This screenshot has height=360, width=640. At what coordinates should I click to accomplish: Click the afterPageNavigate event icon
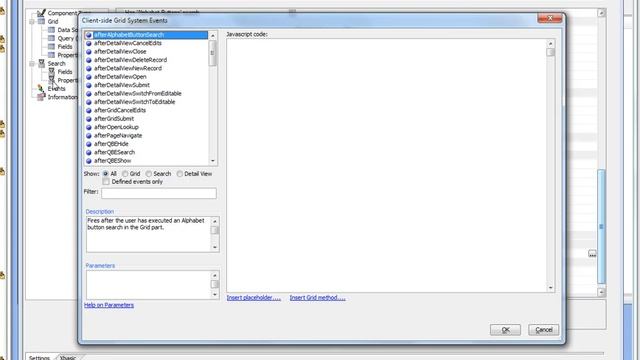[x=89, y=136]
